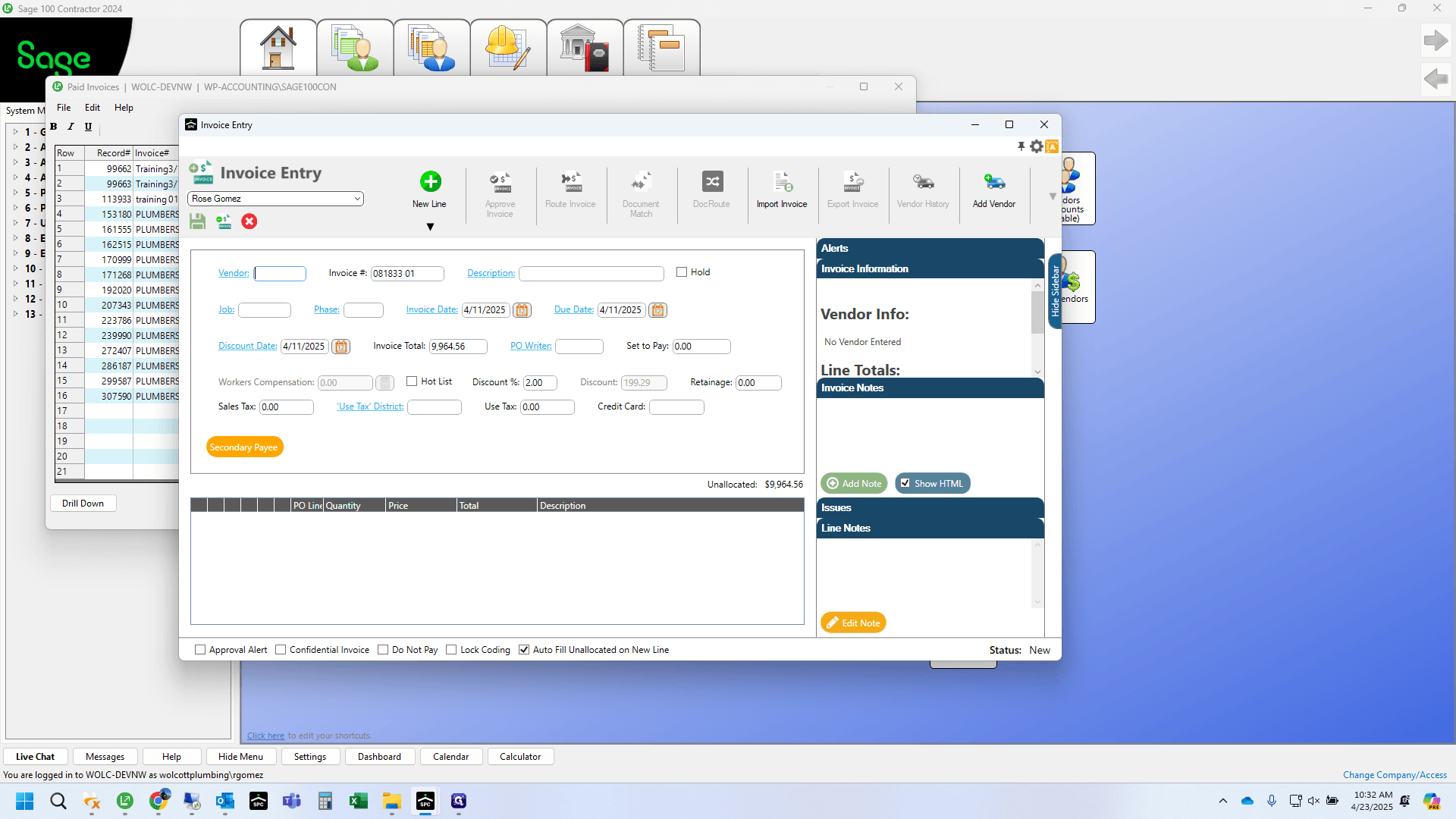Open Edit menu in Paid Invoices window
Viewport: 1456px width, 819px height.
click(x=93, y=108)
